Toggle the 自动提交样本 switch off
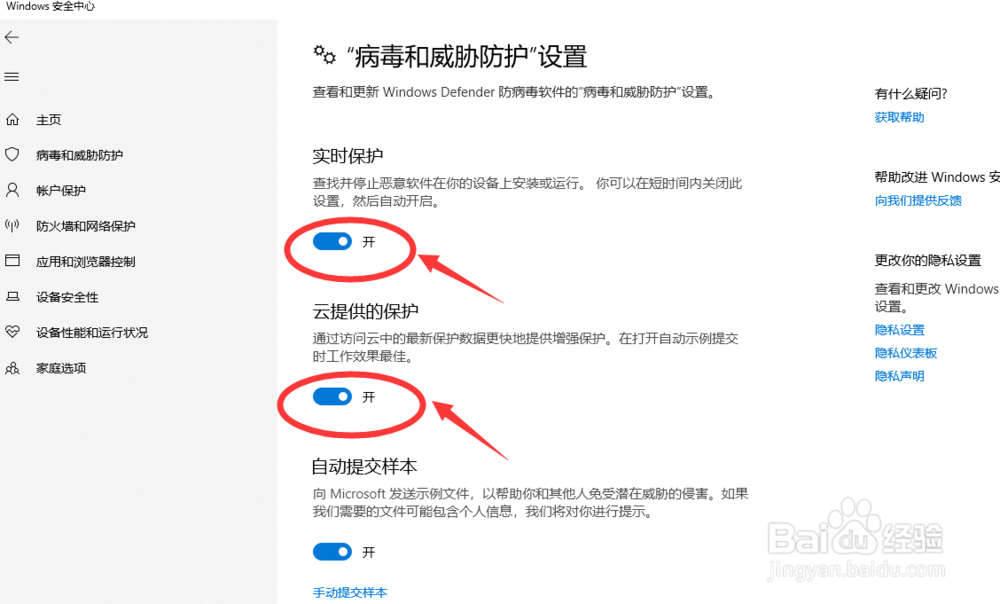This screenshot has width=1000, height=604. [332, 552]
